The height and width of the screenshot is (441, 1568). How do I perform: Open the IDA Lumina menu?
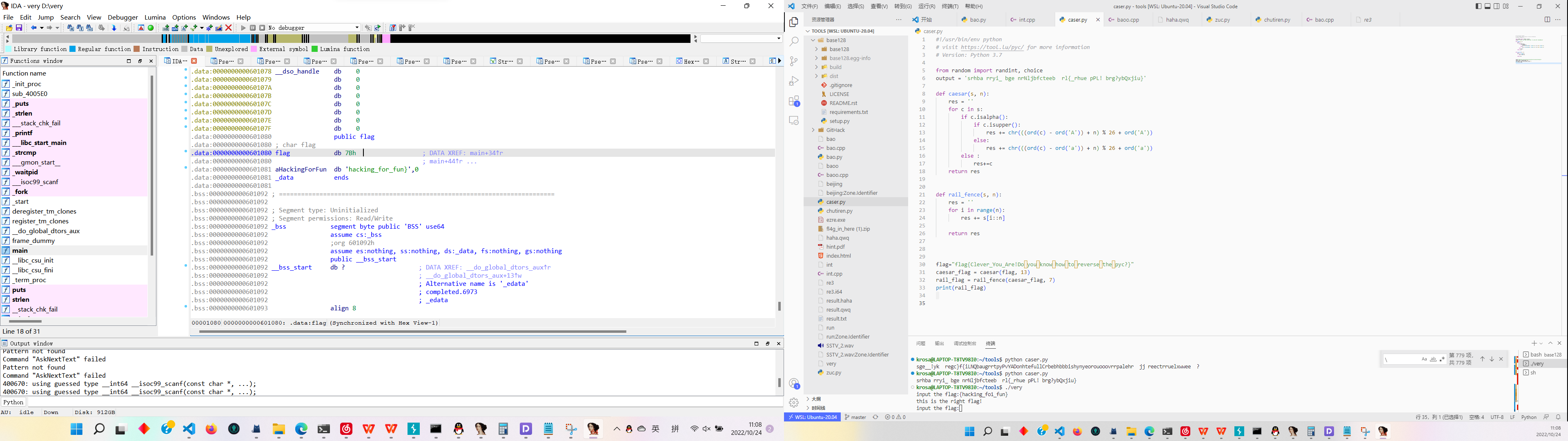(x=155, y=18)
